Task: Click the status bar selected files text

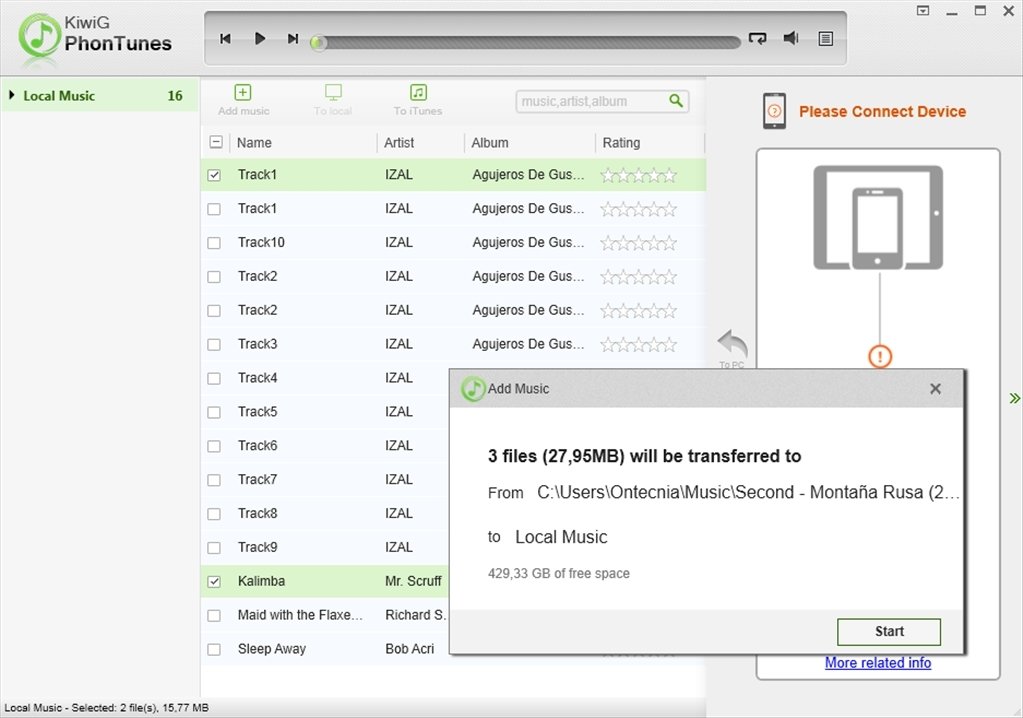Action: (106, 708)
